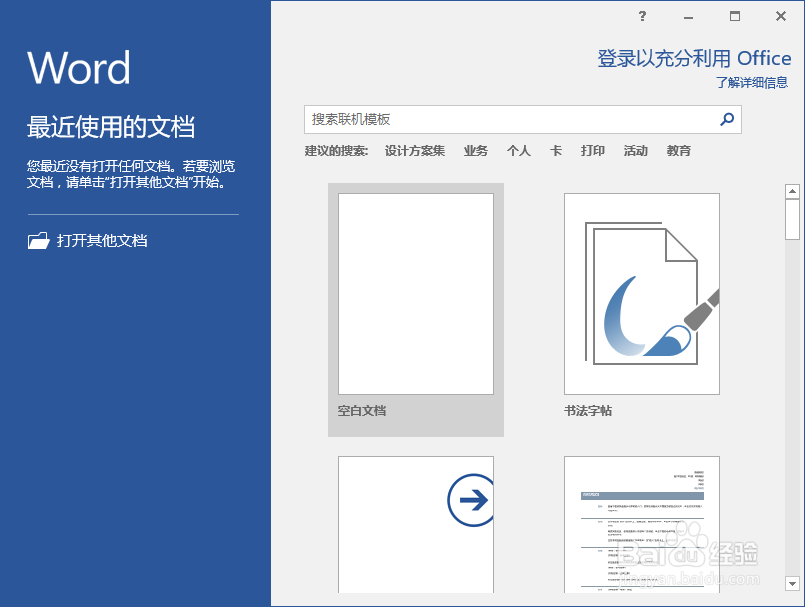Open the resume-style template thumbnail
Viewport: 805px width, 607px height.
[642, 524]
